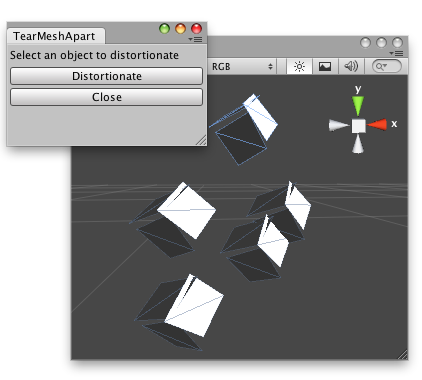Toggle scene audio speaker icon
Image resolution: width=422 pixels, height=380 pixels.
pyautogui.click(x=351, y=67)
